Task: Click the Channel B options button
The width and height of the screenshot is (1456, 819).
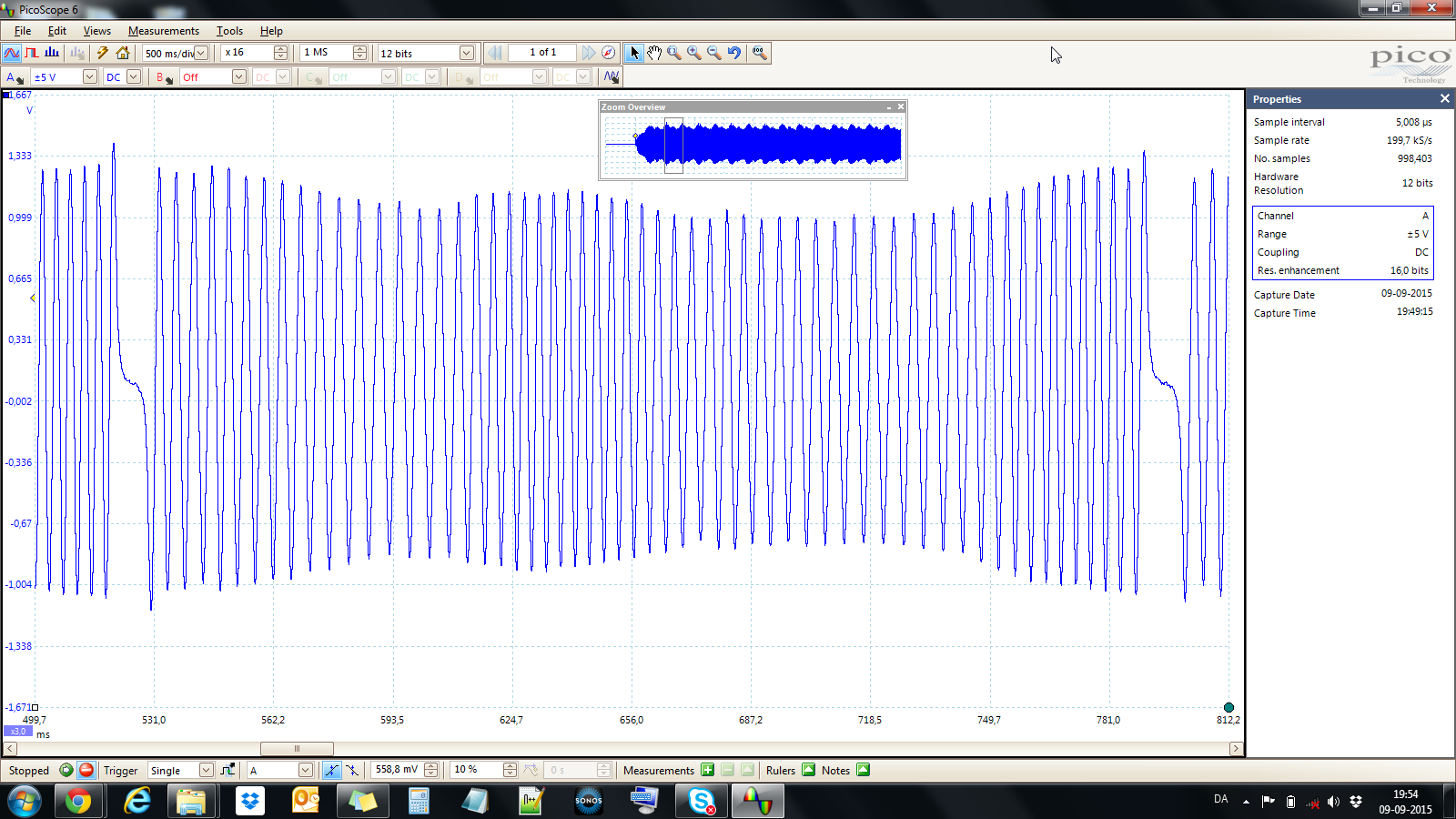Action: (x=164, y=77)
